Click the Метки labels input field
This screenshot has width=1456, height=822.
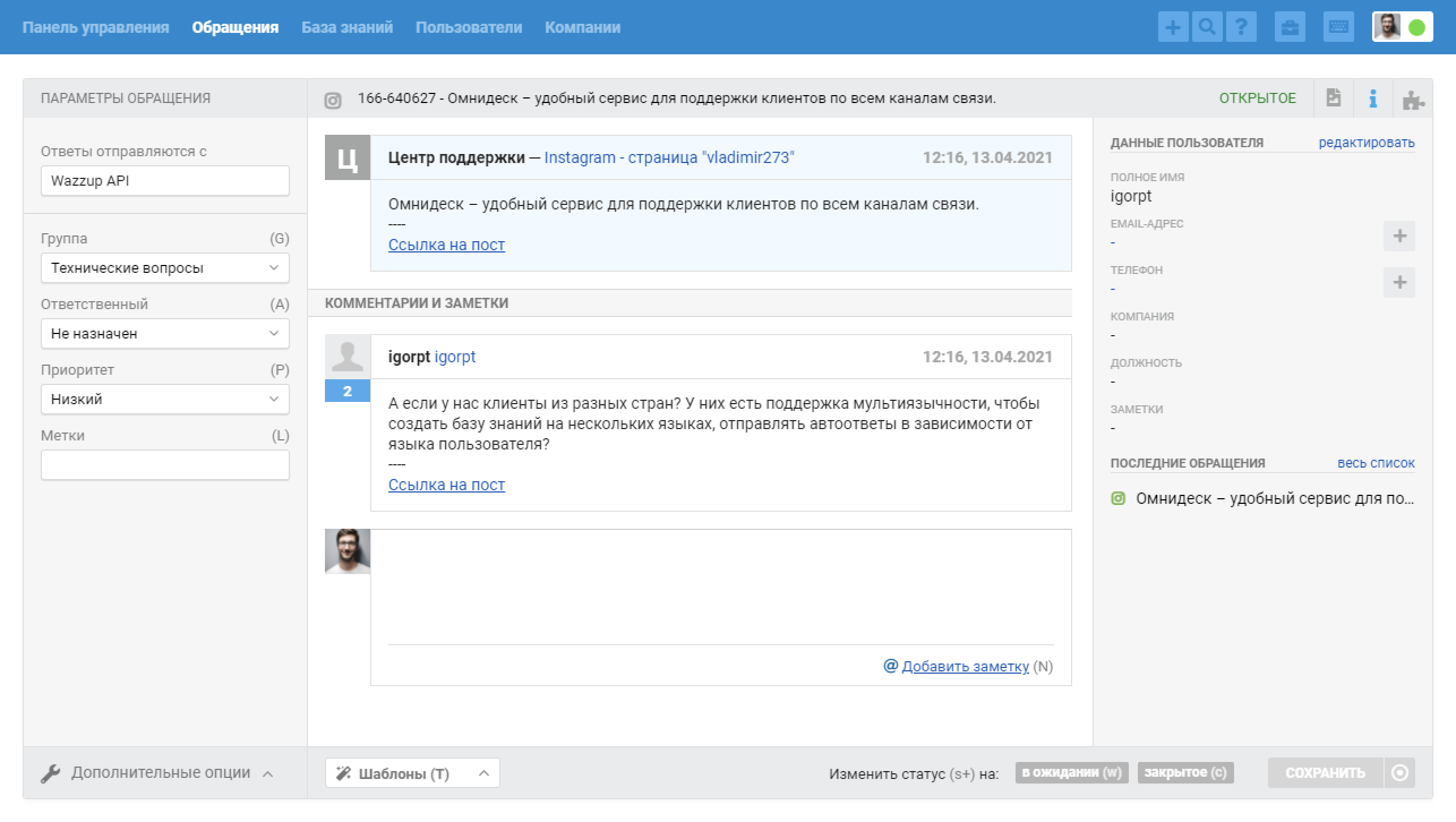165,465
